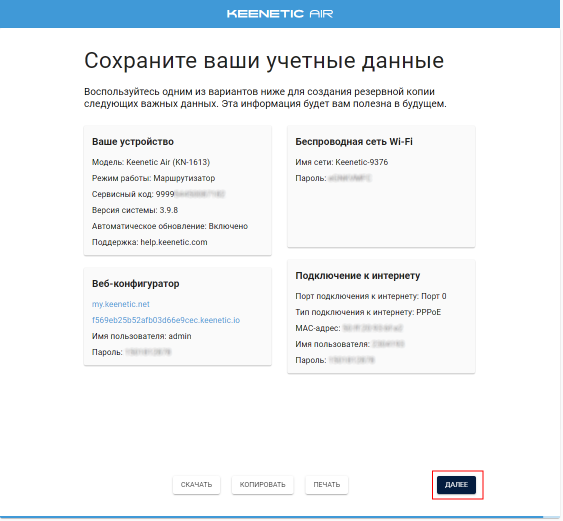Select Тип подключения к интернету: PPPoE

click(368, 312)
